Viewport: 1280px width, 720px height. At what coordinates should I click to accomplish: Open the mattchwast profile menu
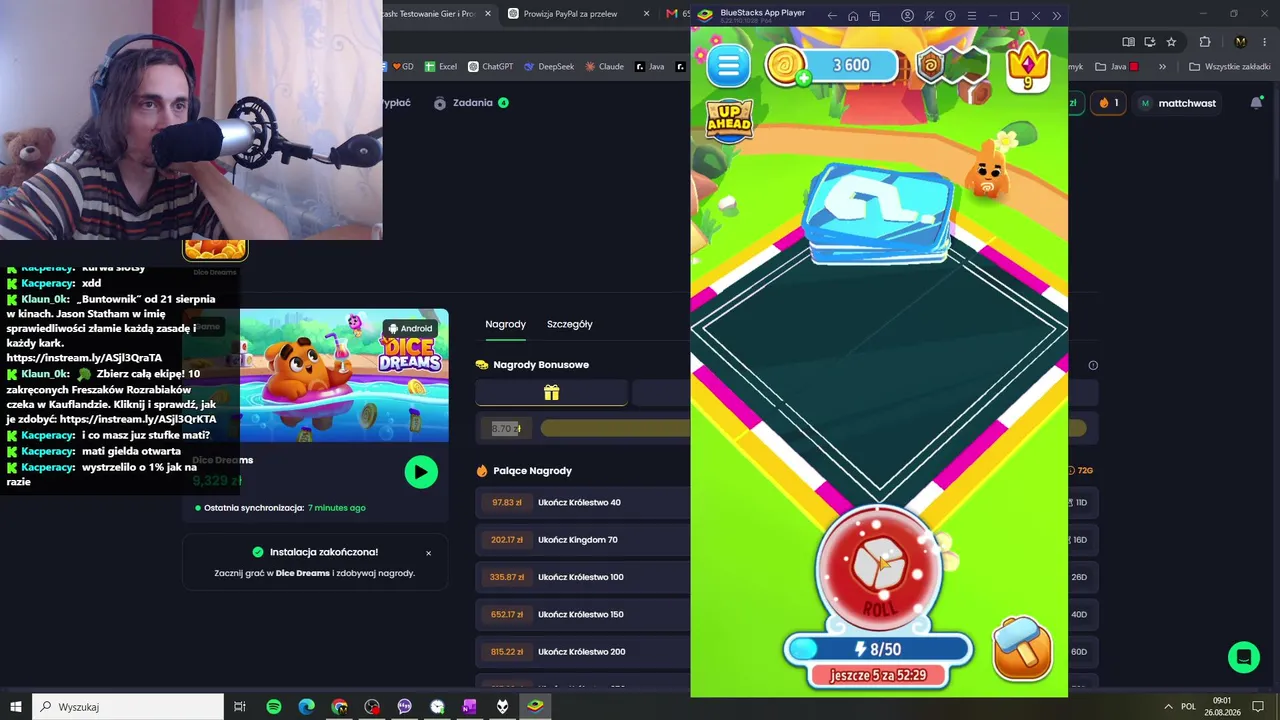coord(1178,103)
